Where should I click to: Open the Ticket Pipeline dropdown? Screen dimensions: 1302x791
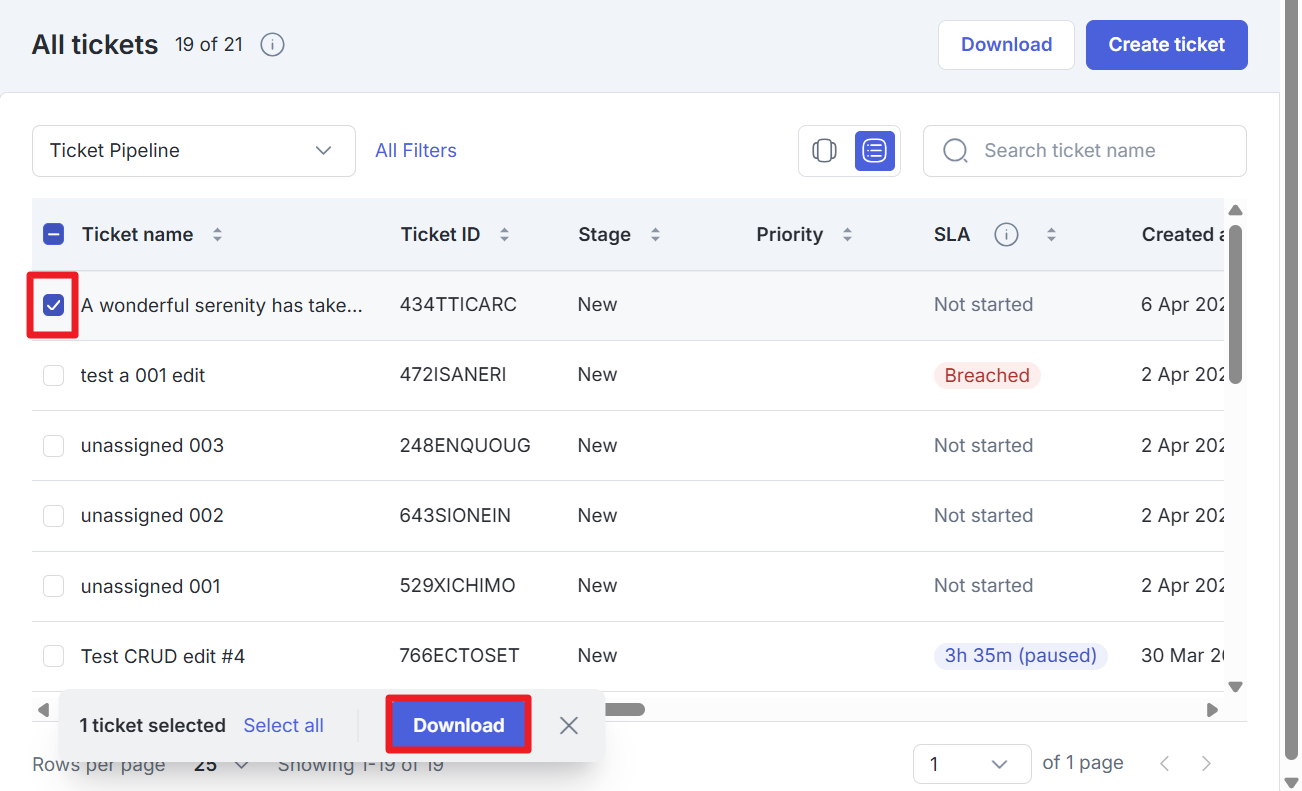[193, 151]
